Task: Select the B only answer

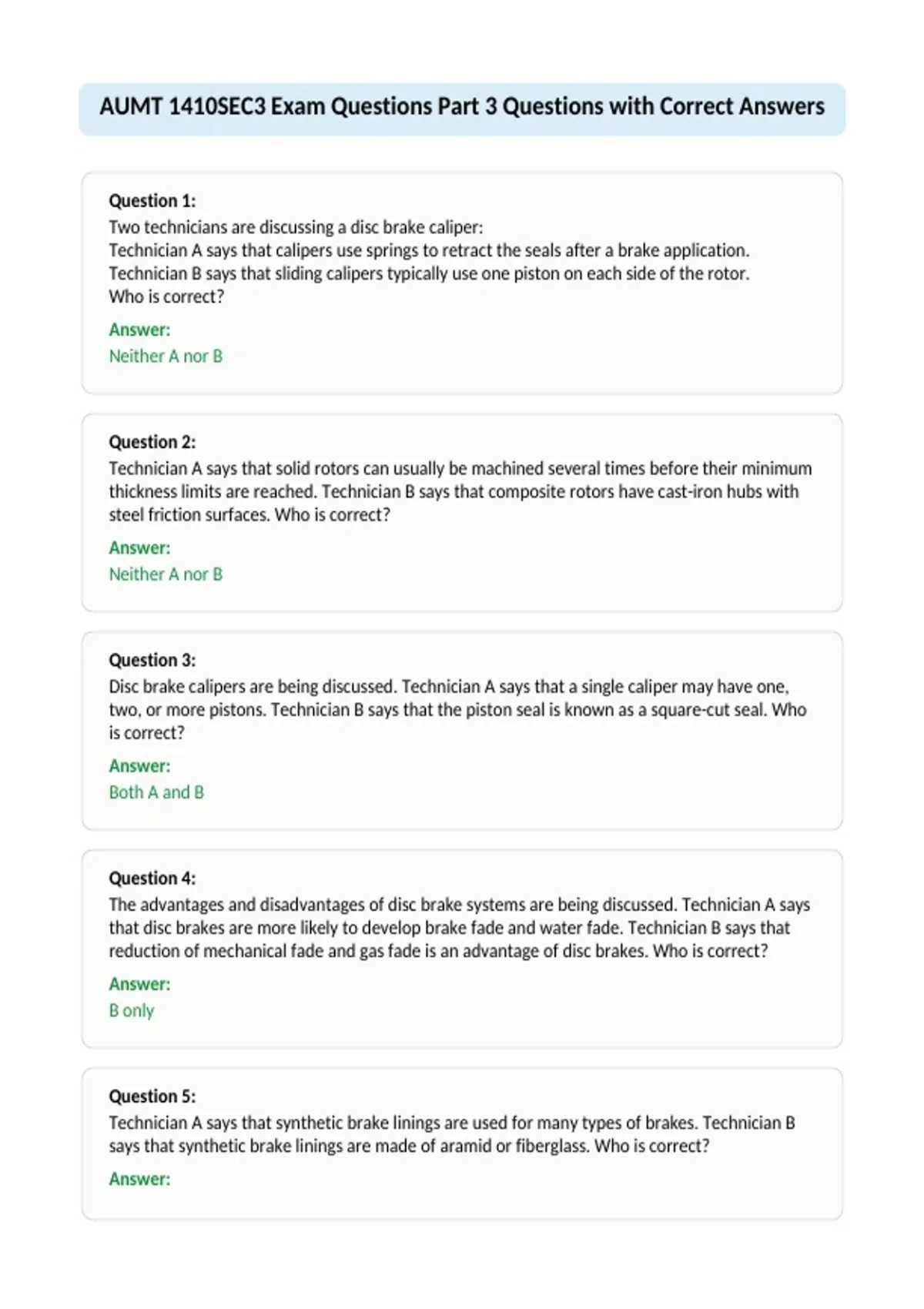Action: click(x=132, y=1010)
